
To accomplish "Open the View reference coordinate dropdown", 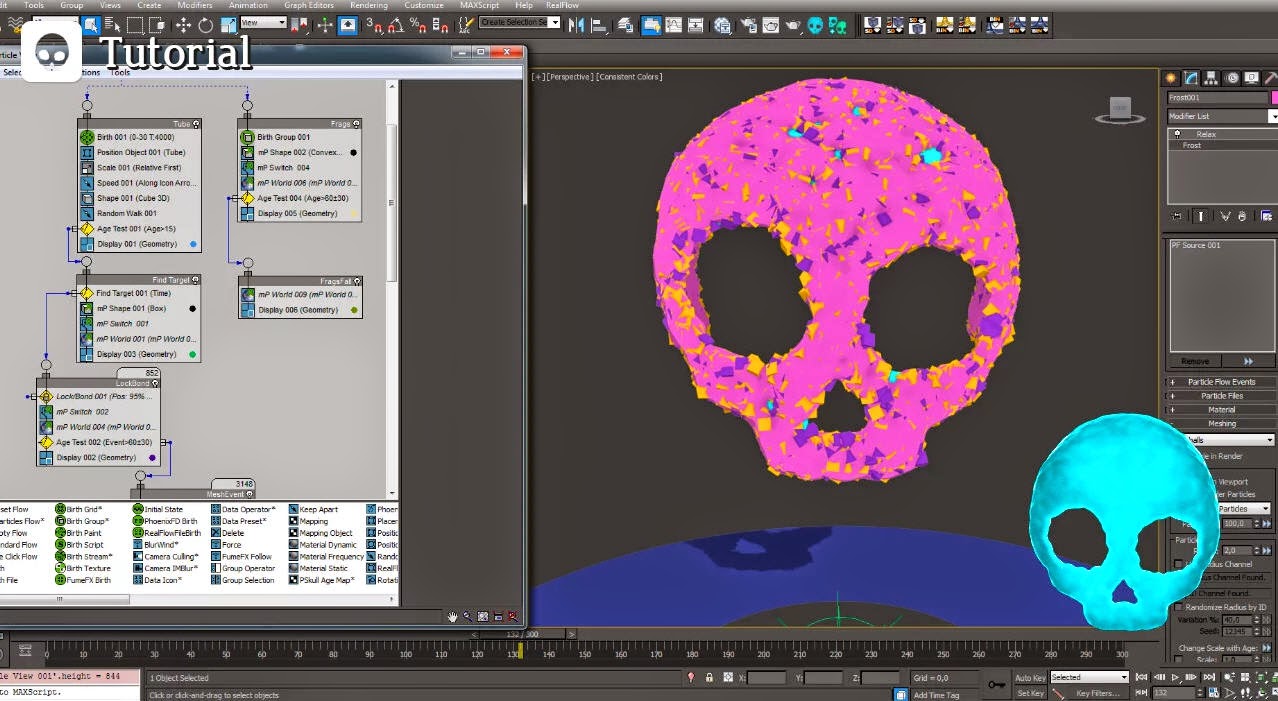I will click(263, 22).
